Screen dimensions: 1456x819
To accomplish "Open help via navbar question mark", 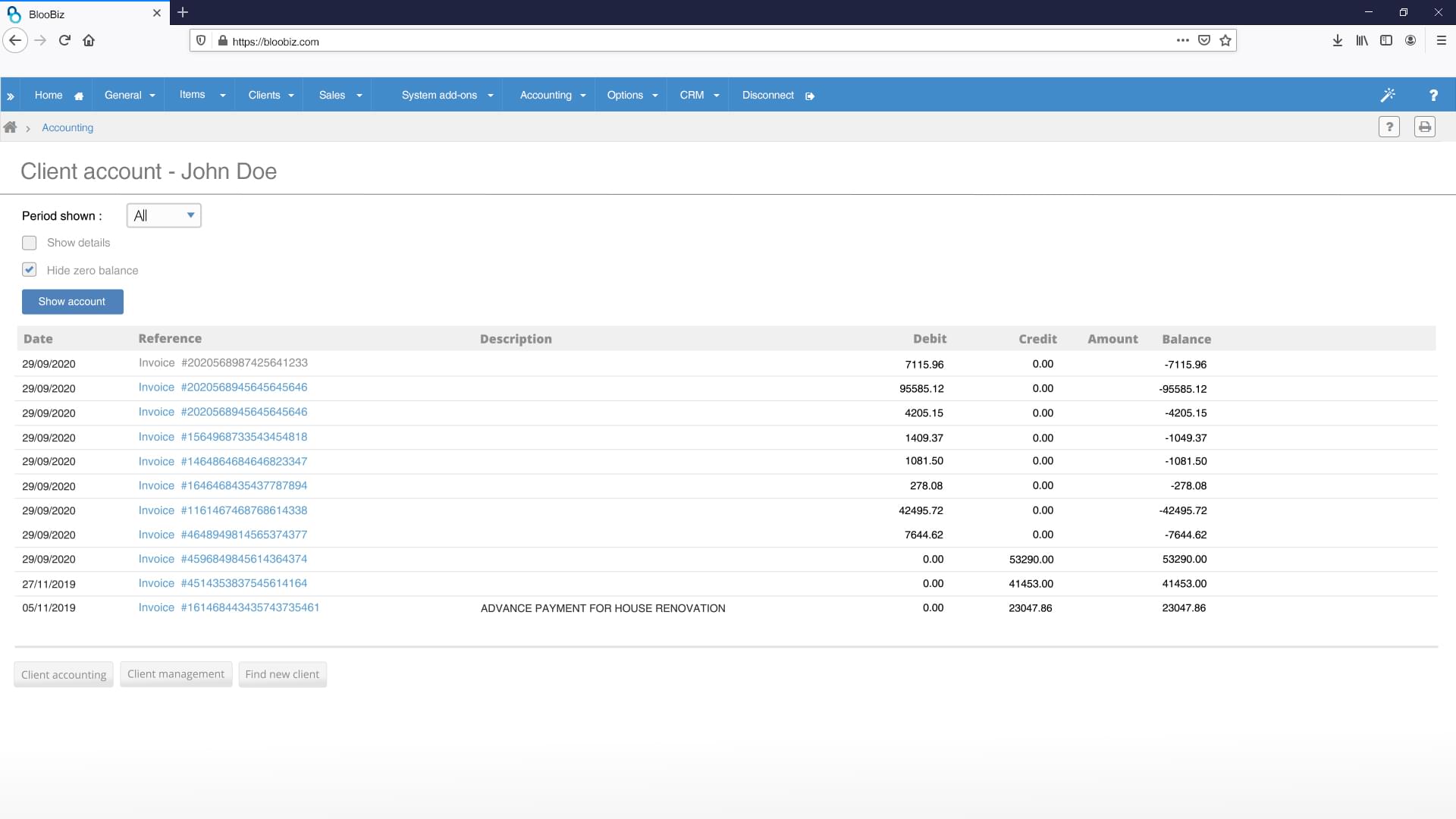I will [1433, 95].
